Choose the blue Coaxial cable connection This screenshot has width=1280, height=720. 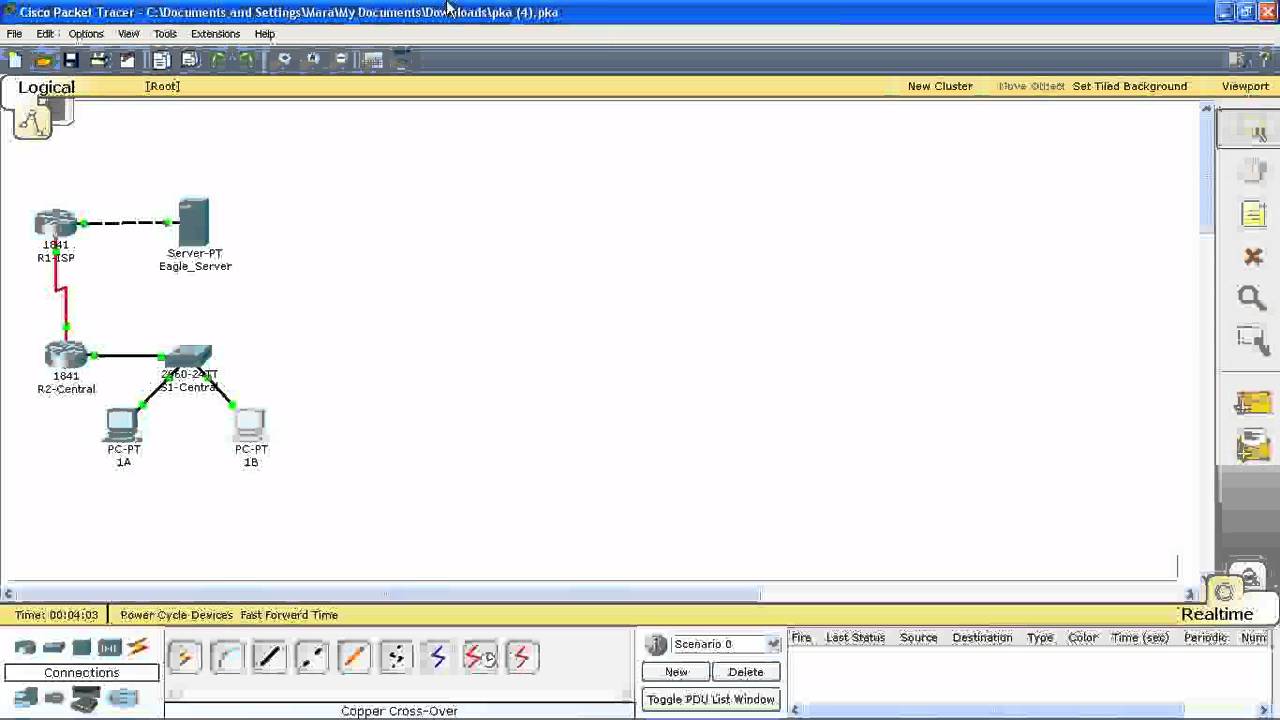(x=437, y=657)
